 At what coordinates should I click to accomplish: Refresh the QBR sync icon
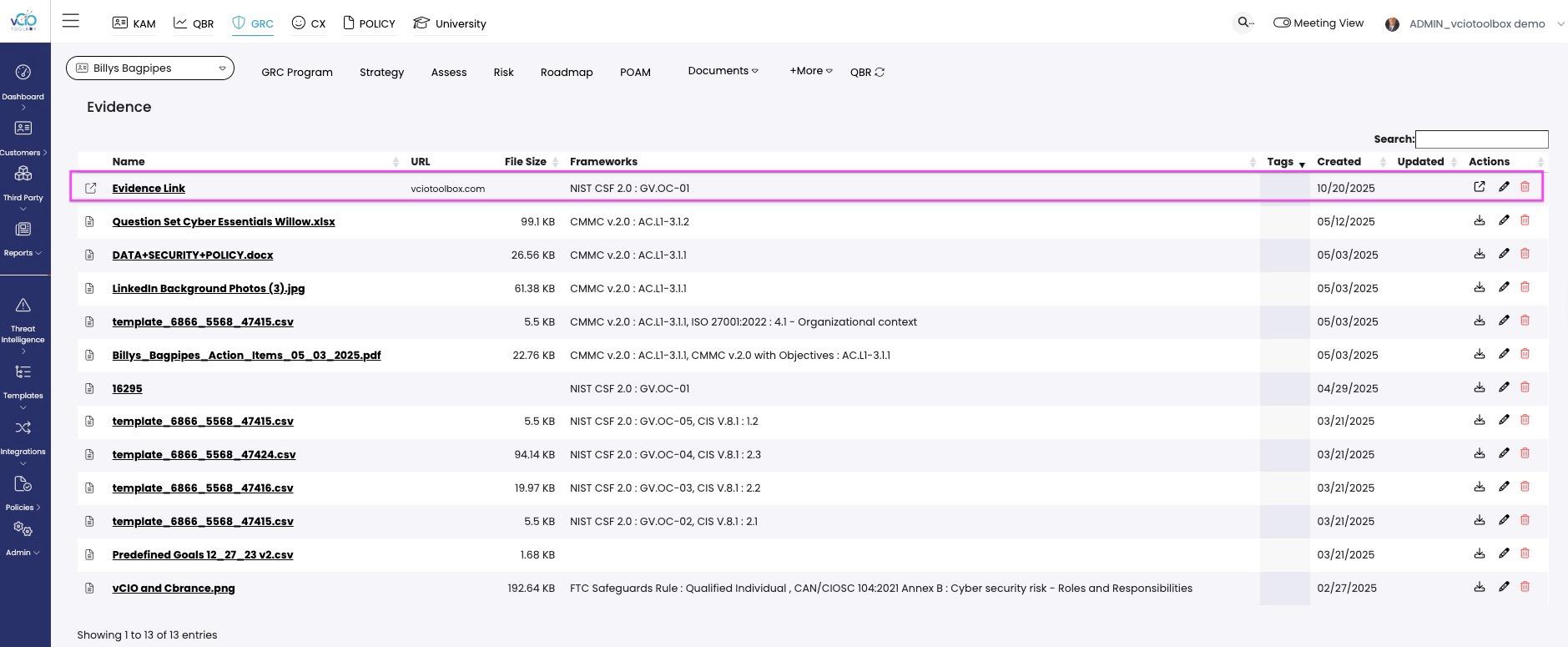[x=879, y=73]
